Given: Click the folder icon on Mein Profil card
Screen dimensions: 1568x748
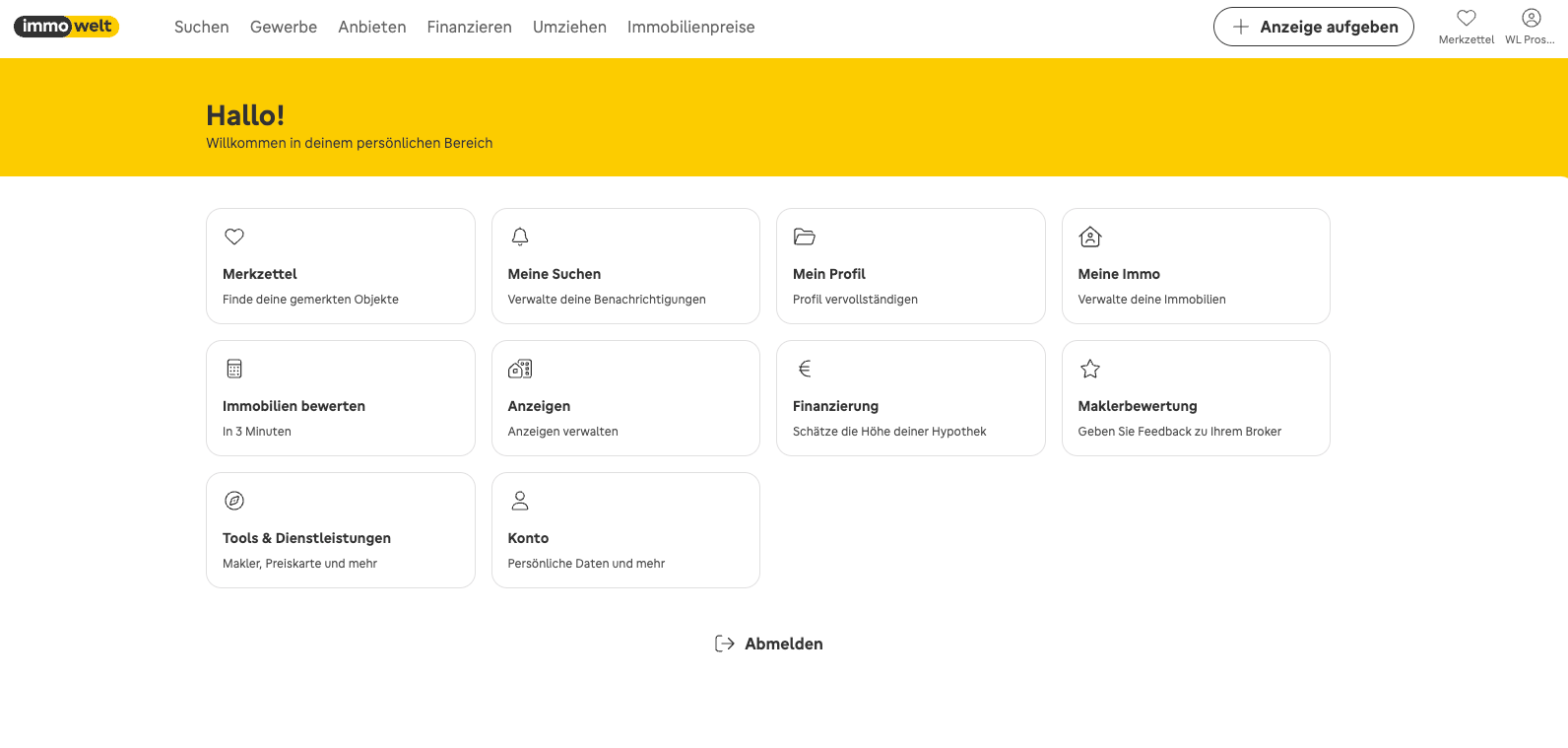Looking at the screenshot, I should (x=805, y=237).
